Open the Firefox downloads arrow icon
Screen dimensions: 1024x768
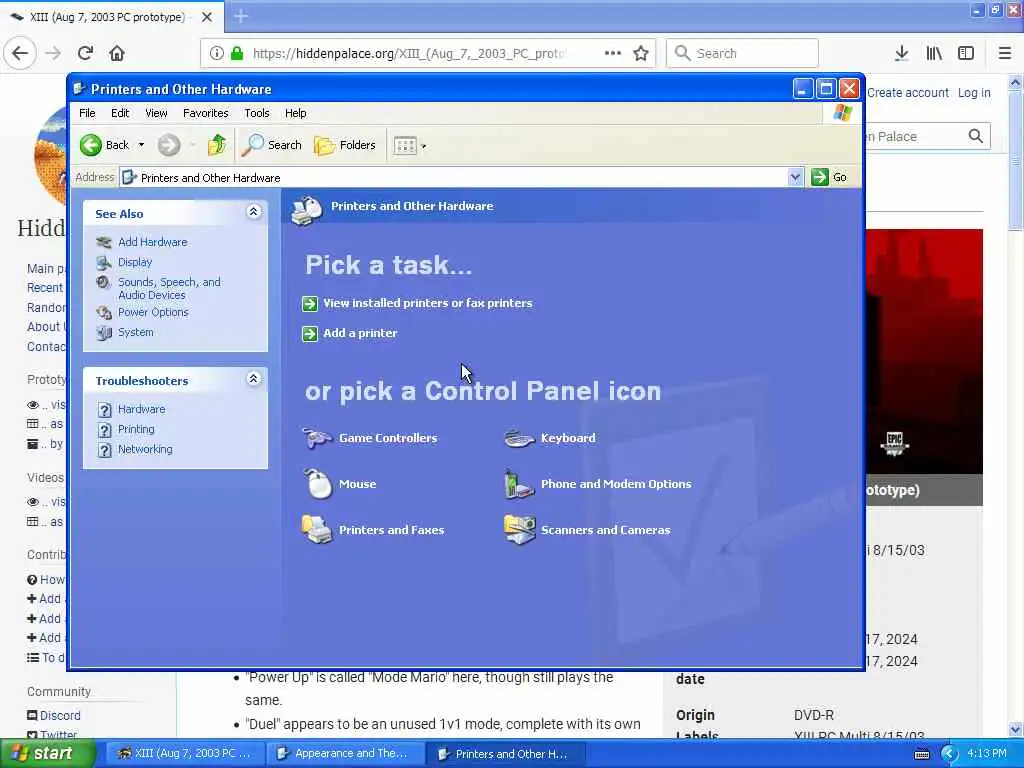(x=901, y=54)
